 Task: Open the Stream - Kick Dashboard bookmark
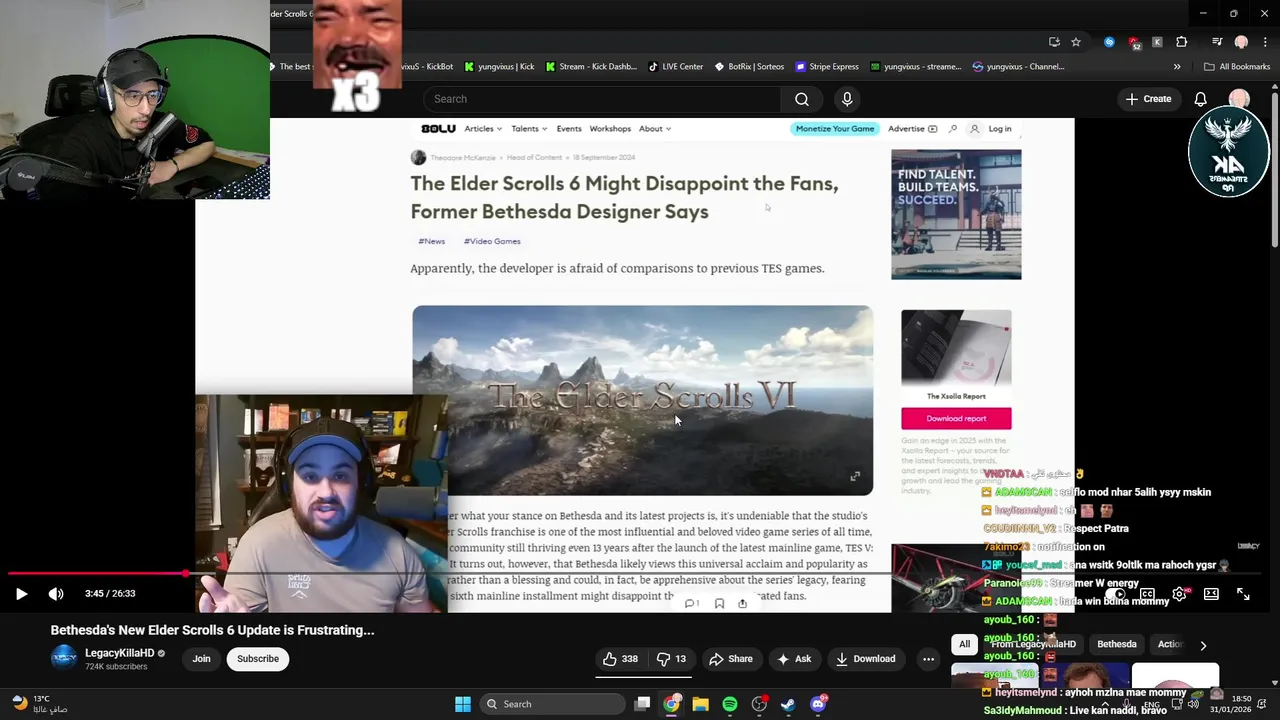591,67
